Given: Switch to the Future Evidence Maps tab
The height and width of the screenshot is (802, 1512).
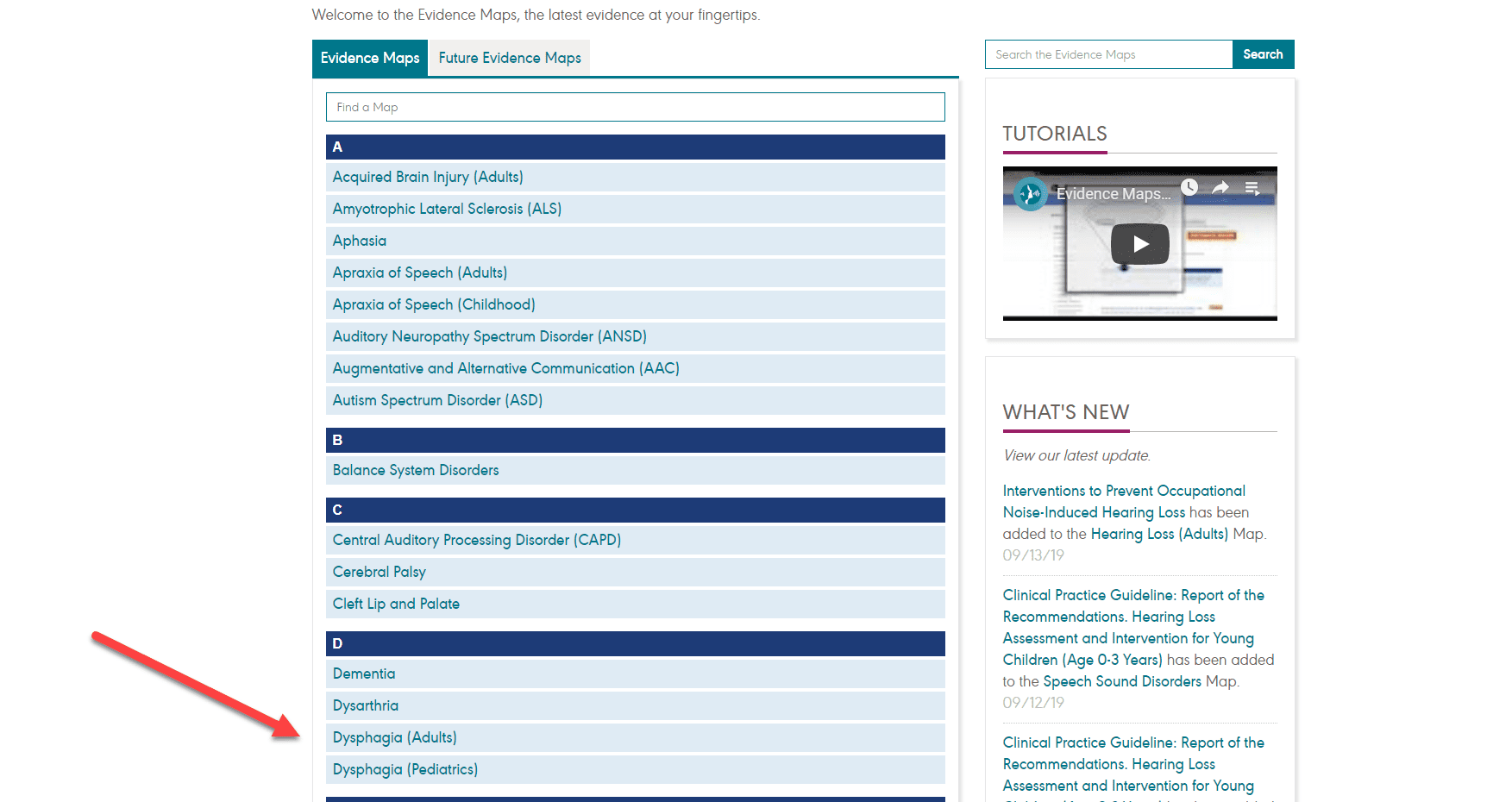Looking at the screenshot, I should [509, 58].
